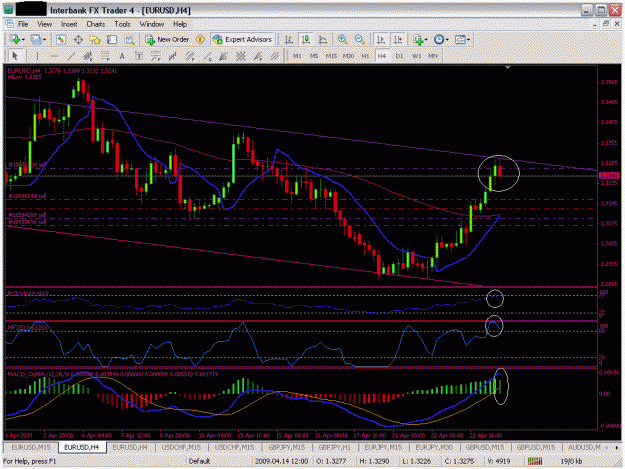Select the active H4 timeframe button

[382, 56]
